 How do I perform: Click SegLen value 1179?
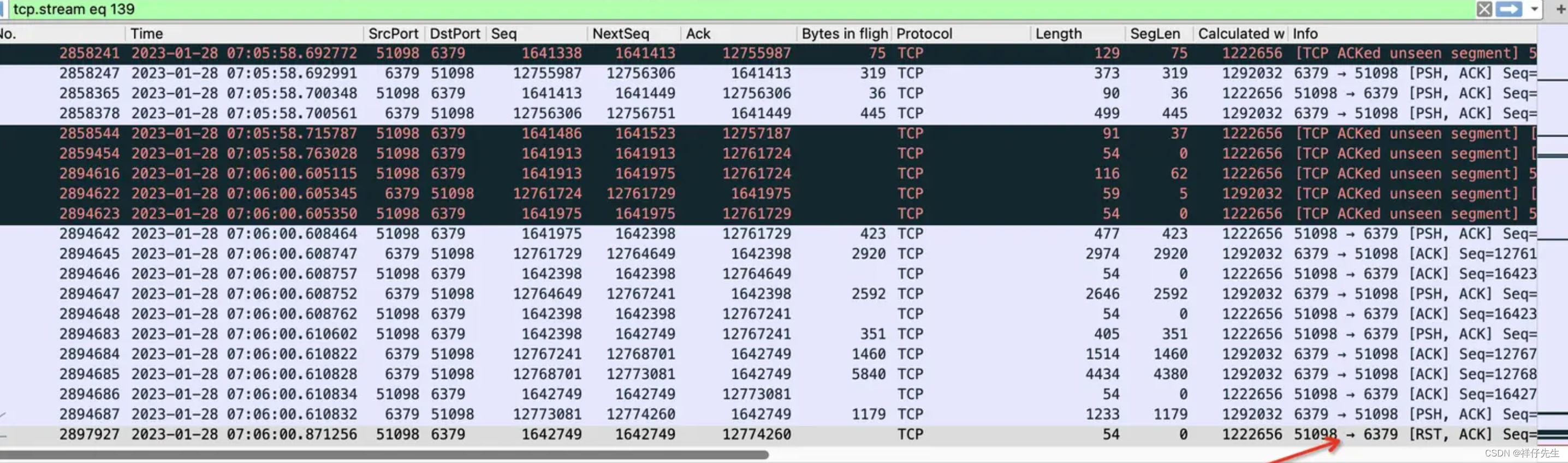pos(1170,415)
